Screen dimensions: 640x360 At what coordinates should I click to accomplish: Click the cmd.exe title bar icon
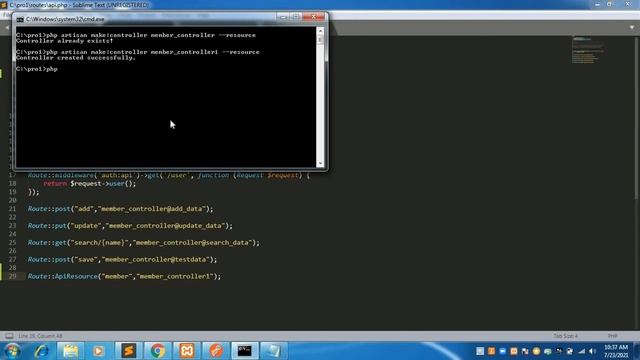click(20, 19)
